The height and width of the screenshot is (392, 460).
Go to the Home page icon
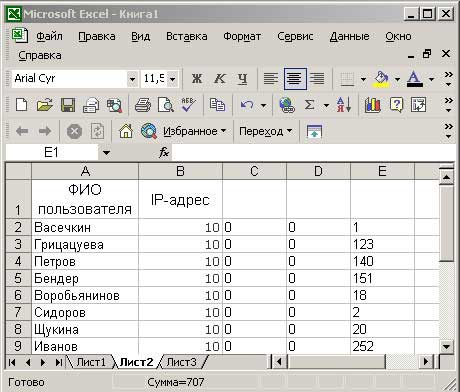[126, 131]
